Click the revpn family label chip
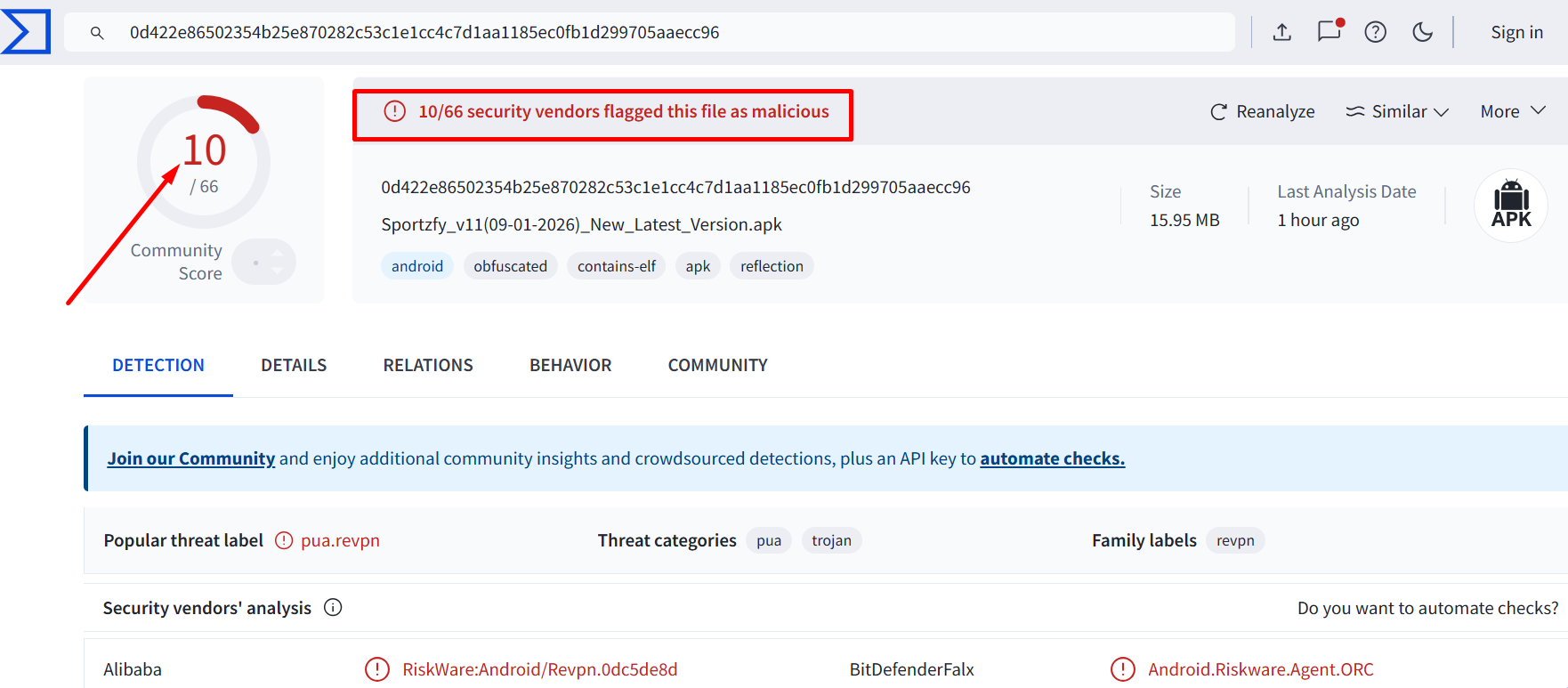 (x=1235, y=540)
